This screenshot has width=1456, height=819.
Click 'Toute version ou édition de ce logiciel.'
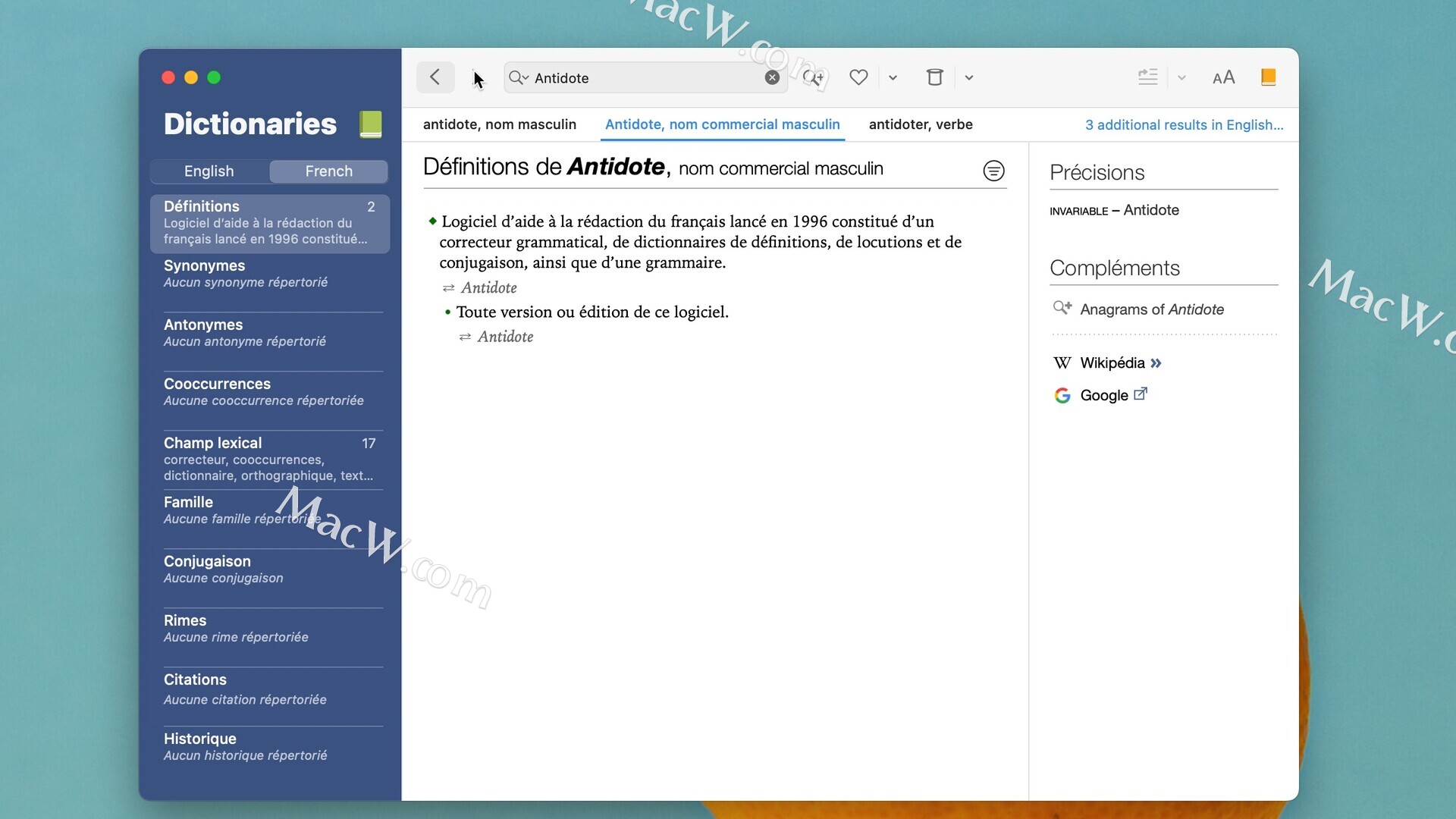(x=592, y=312)
